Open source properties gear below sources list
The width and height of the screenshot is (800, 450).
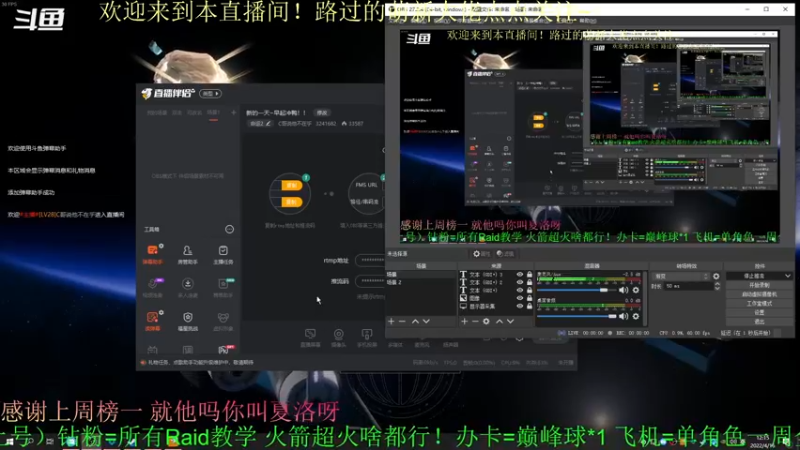(x=486, y=321)
